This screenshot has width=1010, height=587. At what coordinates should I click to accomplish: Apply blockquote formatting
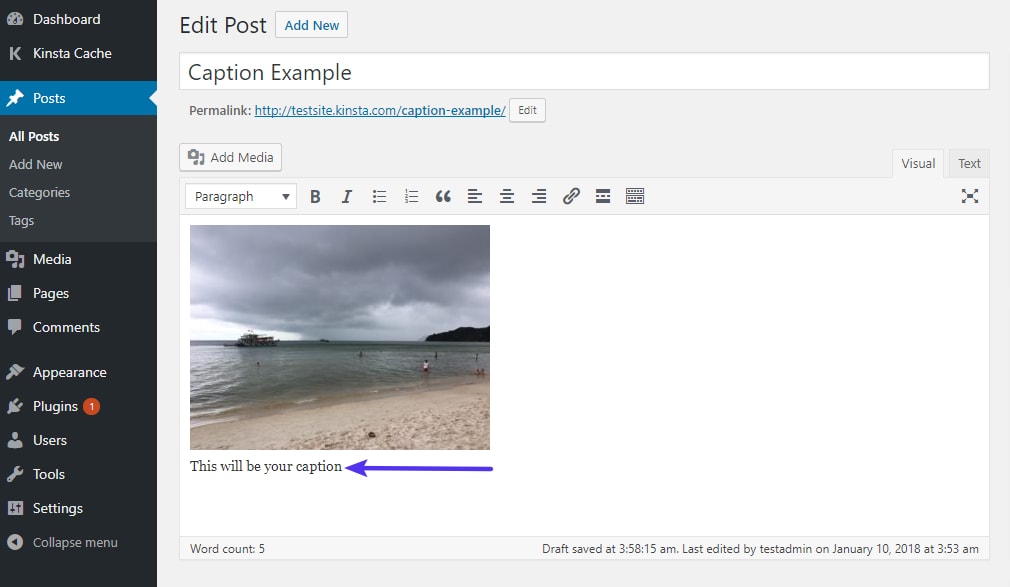click(443, 197)
